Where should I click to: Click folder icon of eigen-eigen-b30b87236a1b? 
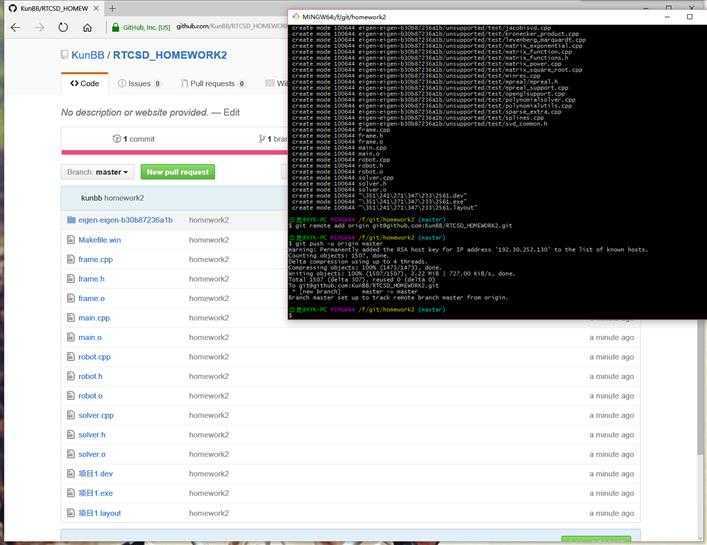(71, 220)
